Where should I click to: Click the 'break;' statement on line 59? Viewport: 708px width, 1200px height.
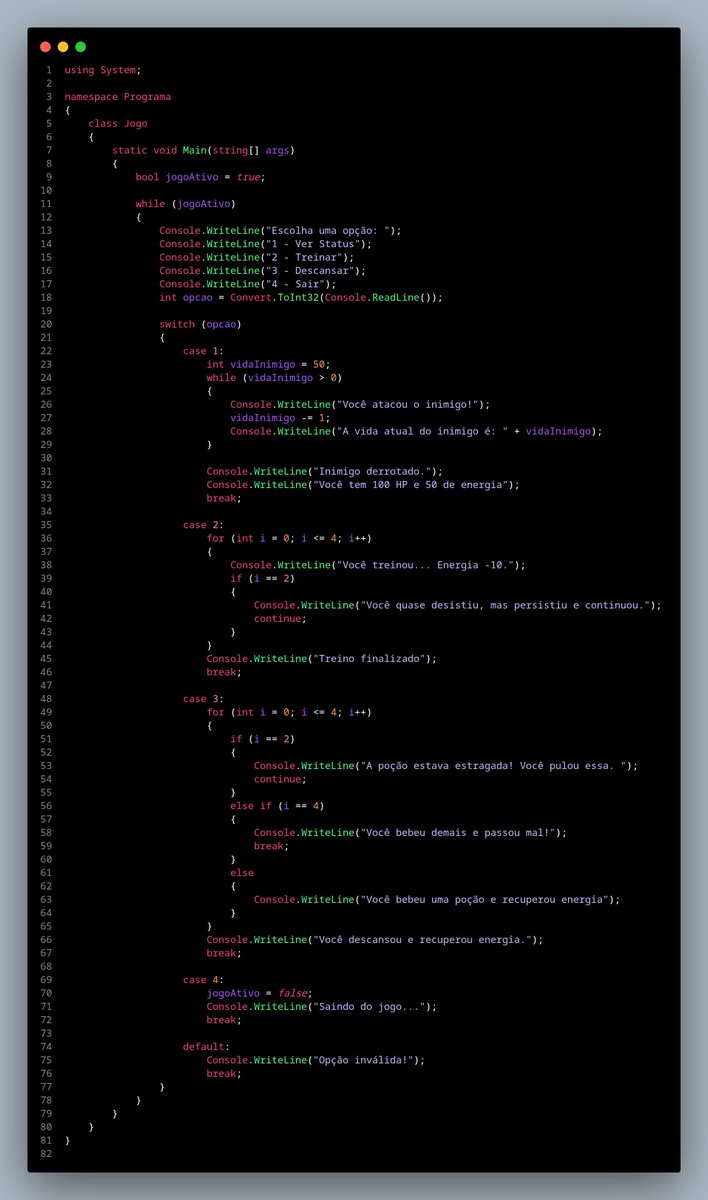pos(271,845)
